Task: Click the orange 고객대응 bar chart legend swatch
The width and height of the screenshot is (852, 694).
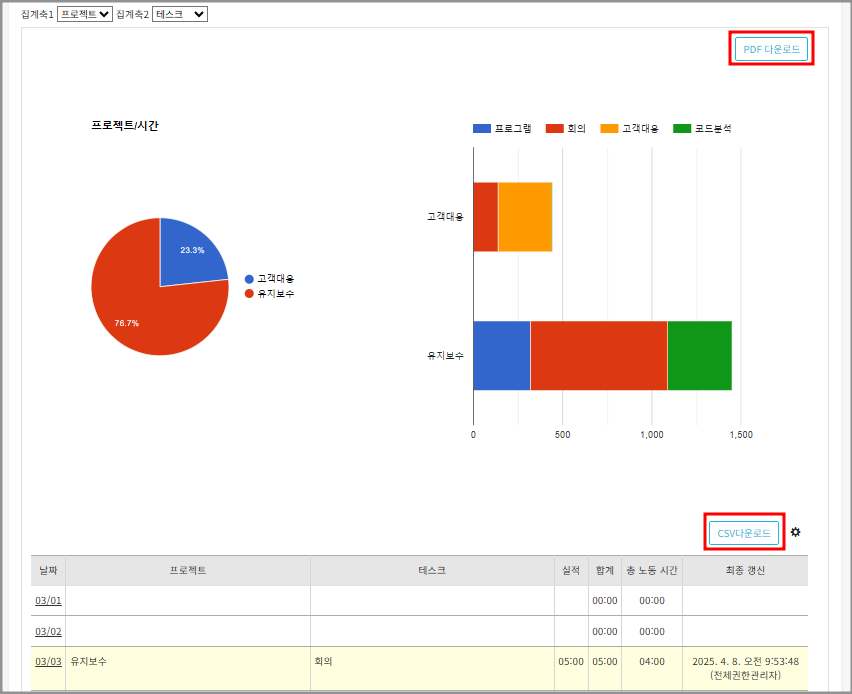Action: click(x=609, y=129)
